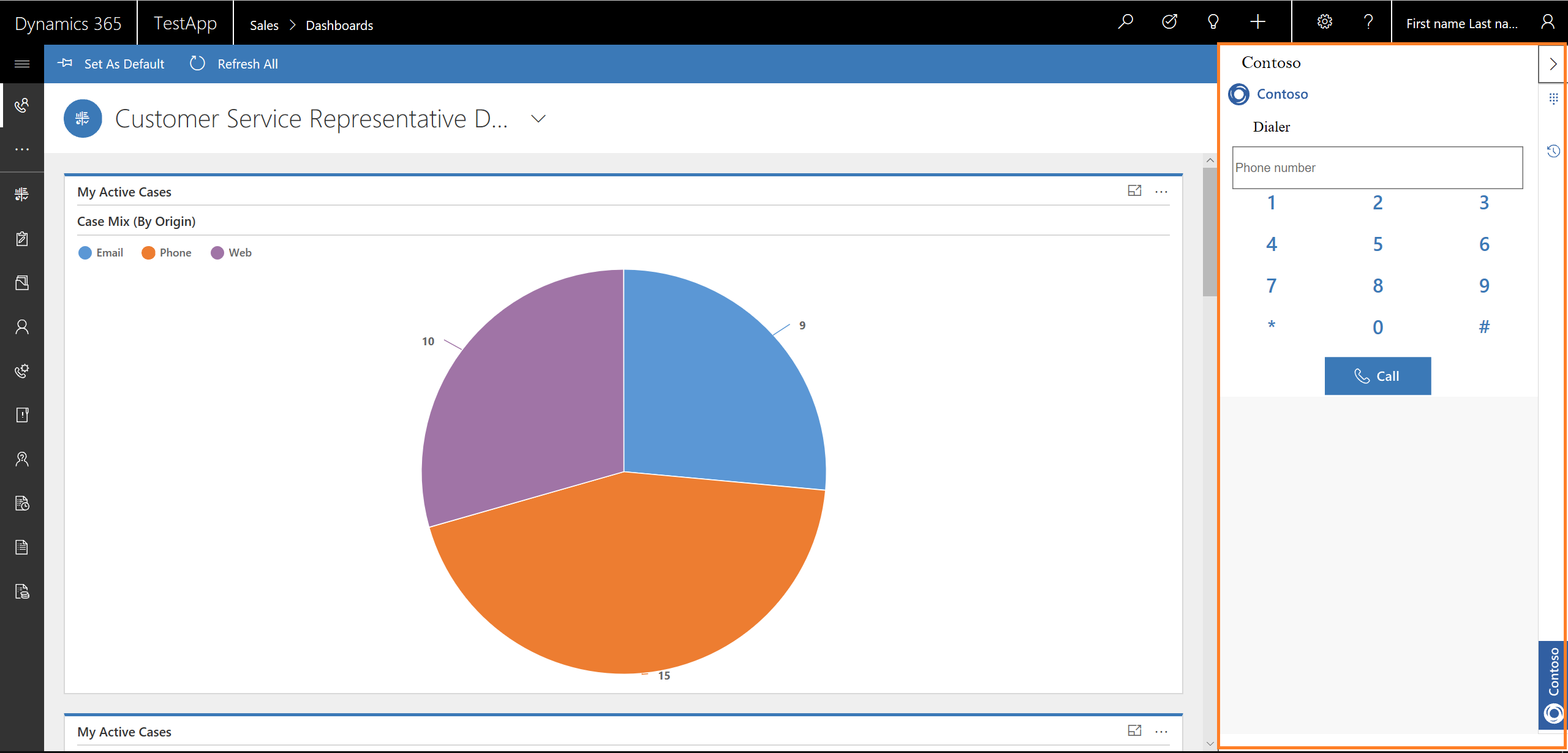Collapse the Contoso panel with chevron

pos(1553,64)
